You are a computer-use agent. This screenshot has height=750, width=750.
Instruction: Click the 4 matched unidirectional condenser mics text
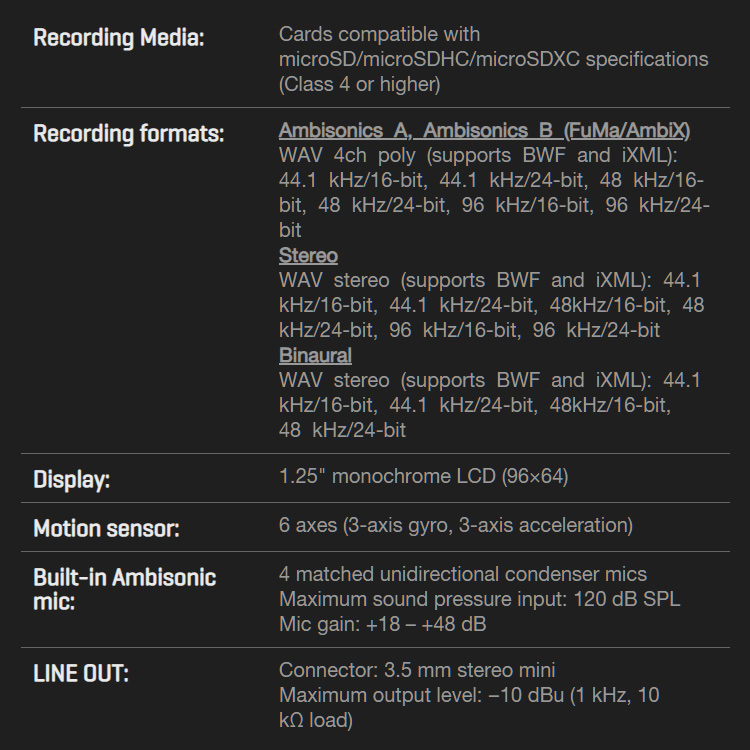click(x=463, y=574)
